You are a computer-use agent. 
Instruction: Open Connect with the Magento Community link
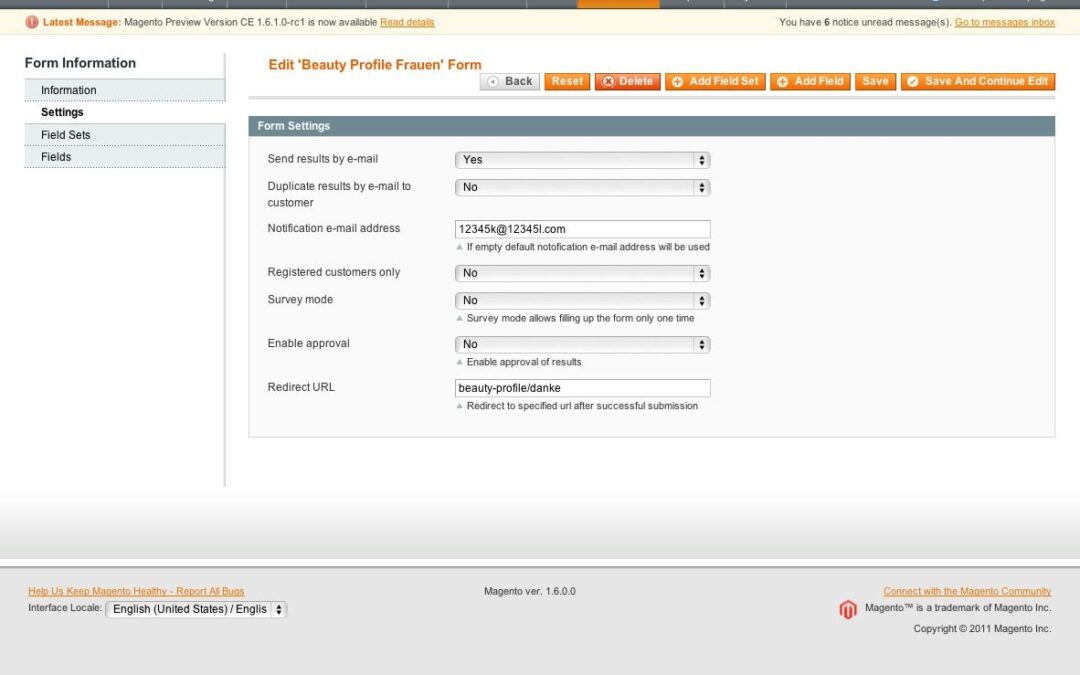click(967, 591)
